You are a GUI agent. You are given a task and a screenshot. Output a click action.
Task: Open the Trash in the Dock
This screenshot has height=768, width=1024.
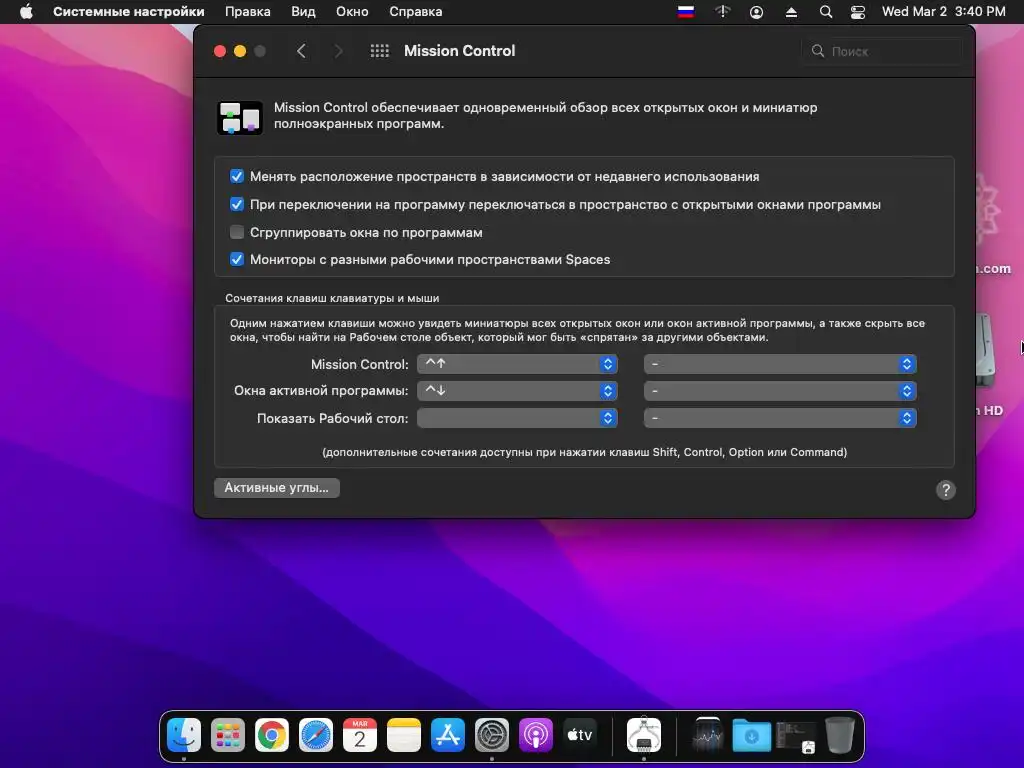coord(840,735)
